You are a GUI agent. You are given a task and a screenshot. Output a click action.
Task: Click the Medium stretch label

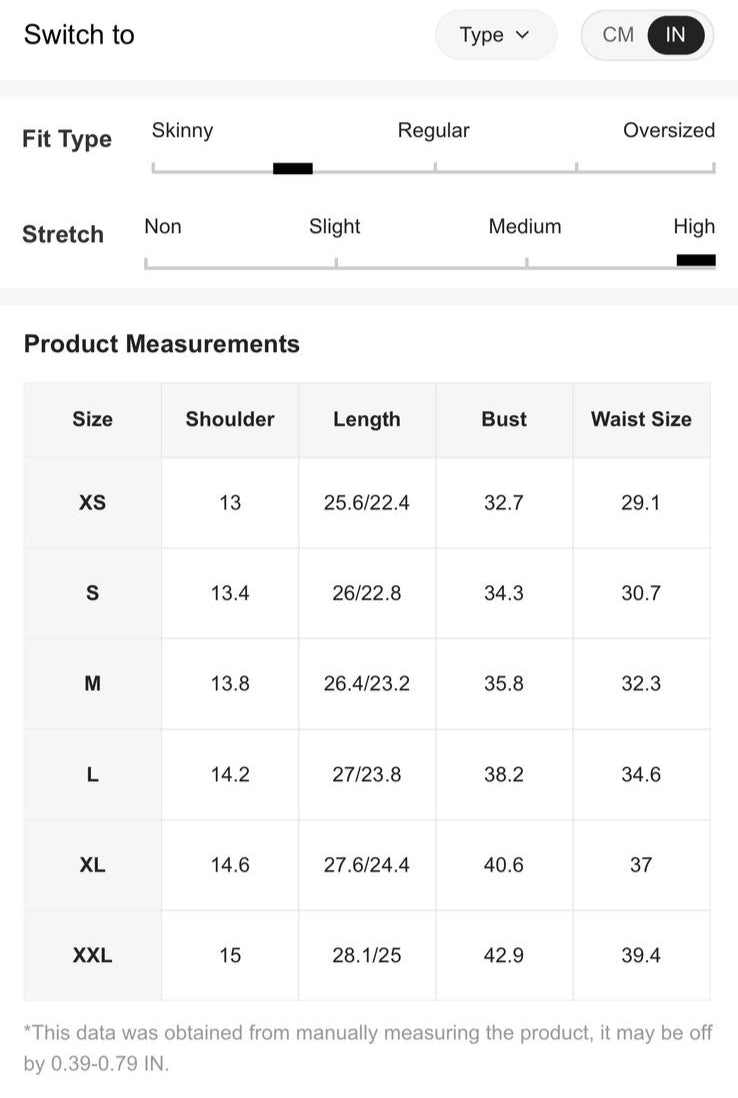point(525,226)
